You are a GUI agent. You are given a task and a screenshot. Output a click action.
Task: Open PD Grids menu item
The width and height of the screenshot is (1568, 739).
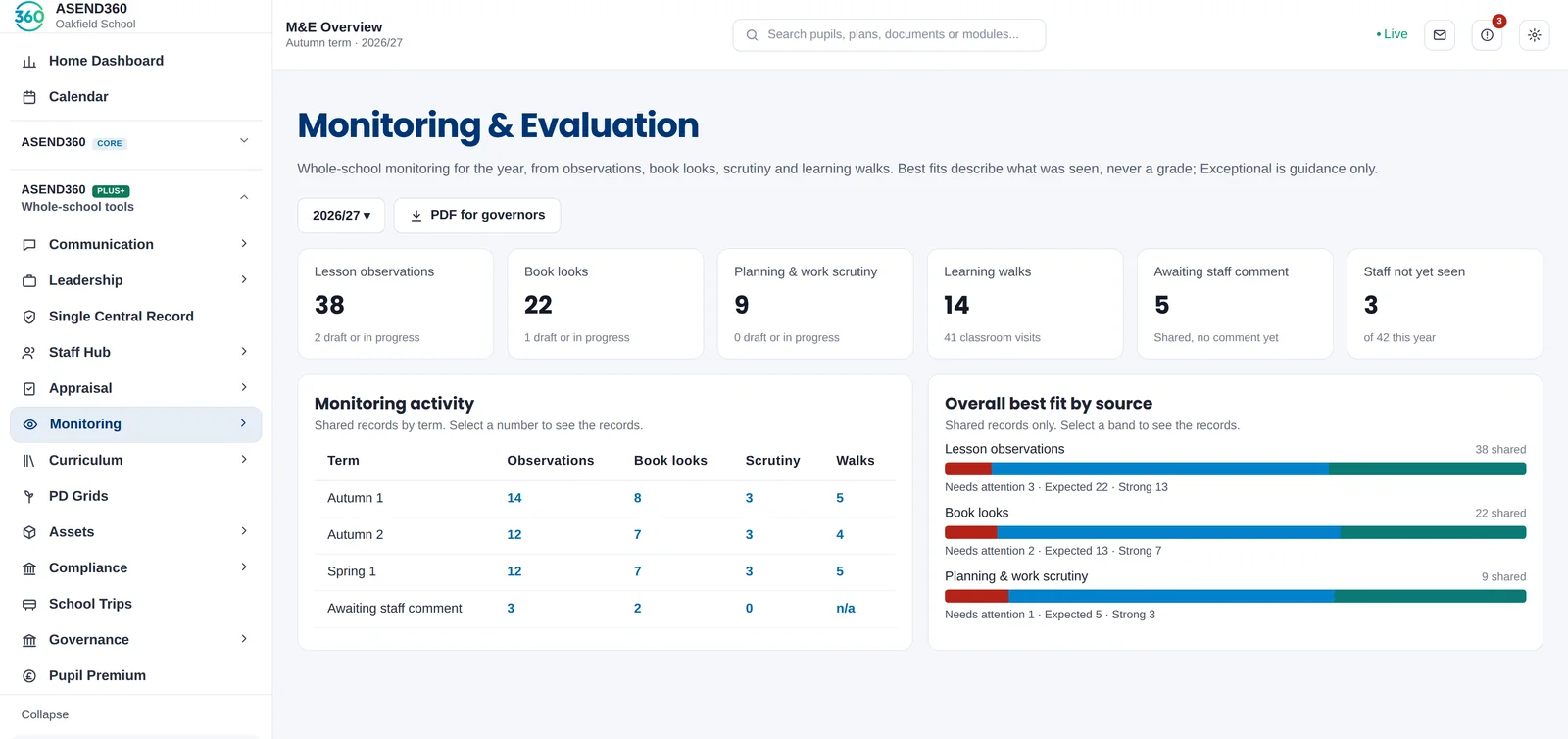pyautogui.click(x=135, y=496)
